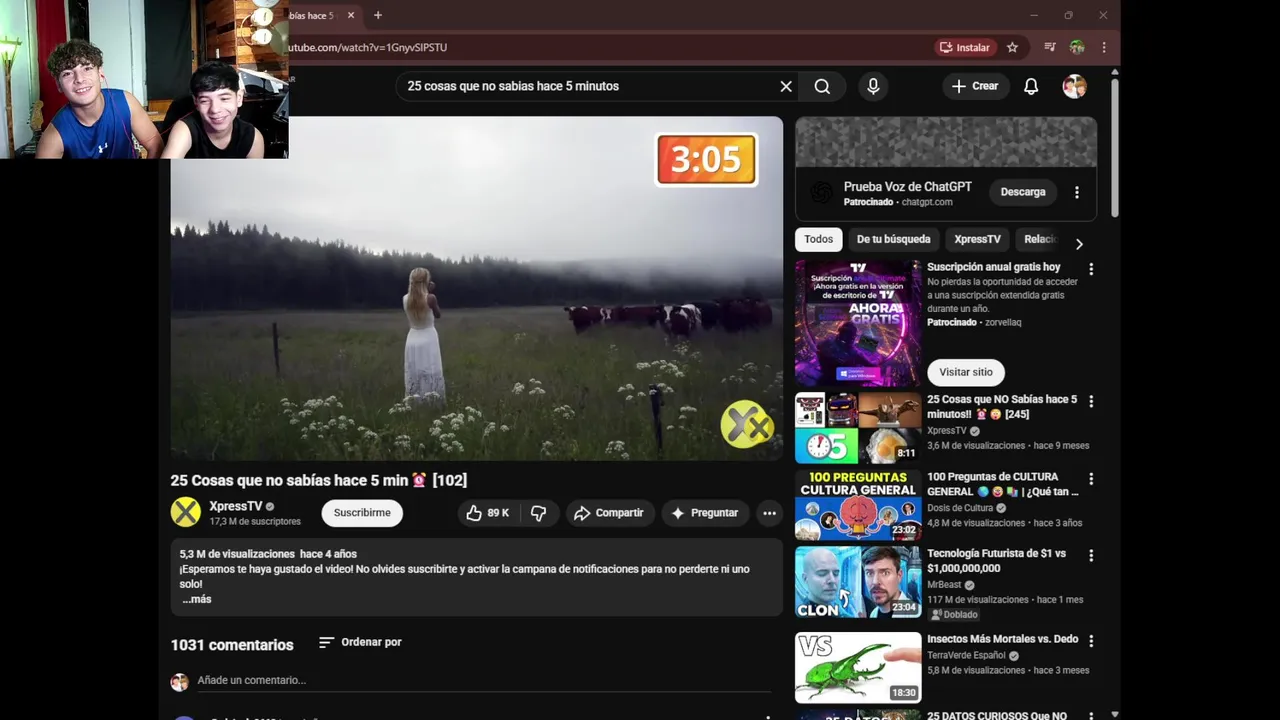
Task: Open title 25 DATOS CURIOSOS Que NO
Action: coord(997,715)
